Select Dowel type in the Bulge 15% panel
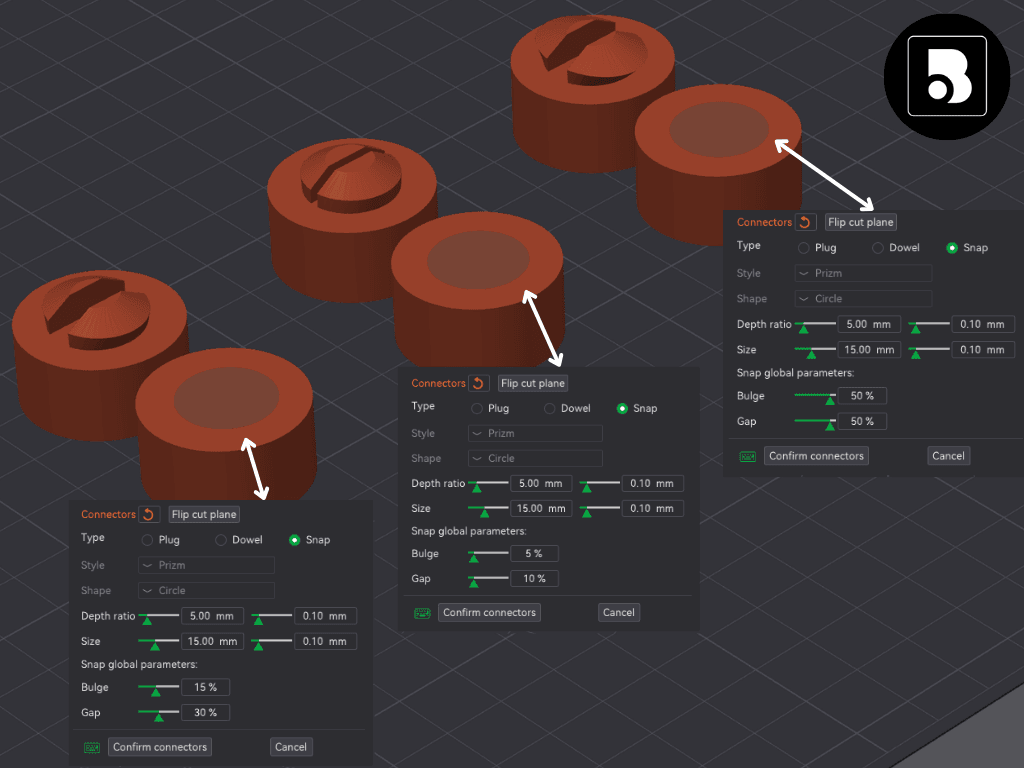1024x768 pixels. 221,540
